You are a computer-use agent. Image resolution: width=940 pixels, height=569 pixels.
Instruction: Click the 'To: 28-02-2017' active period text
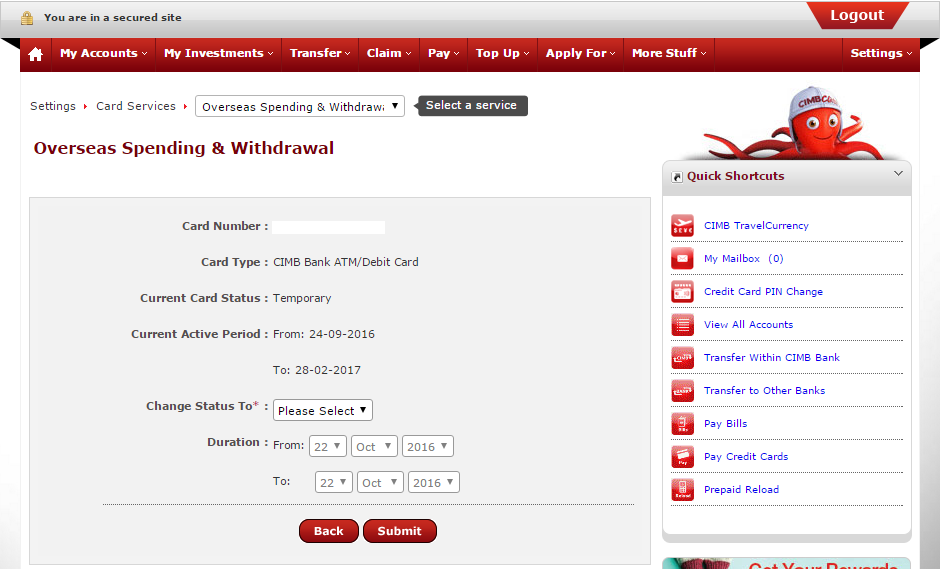tap(317, 370)
